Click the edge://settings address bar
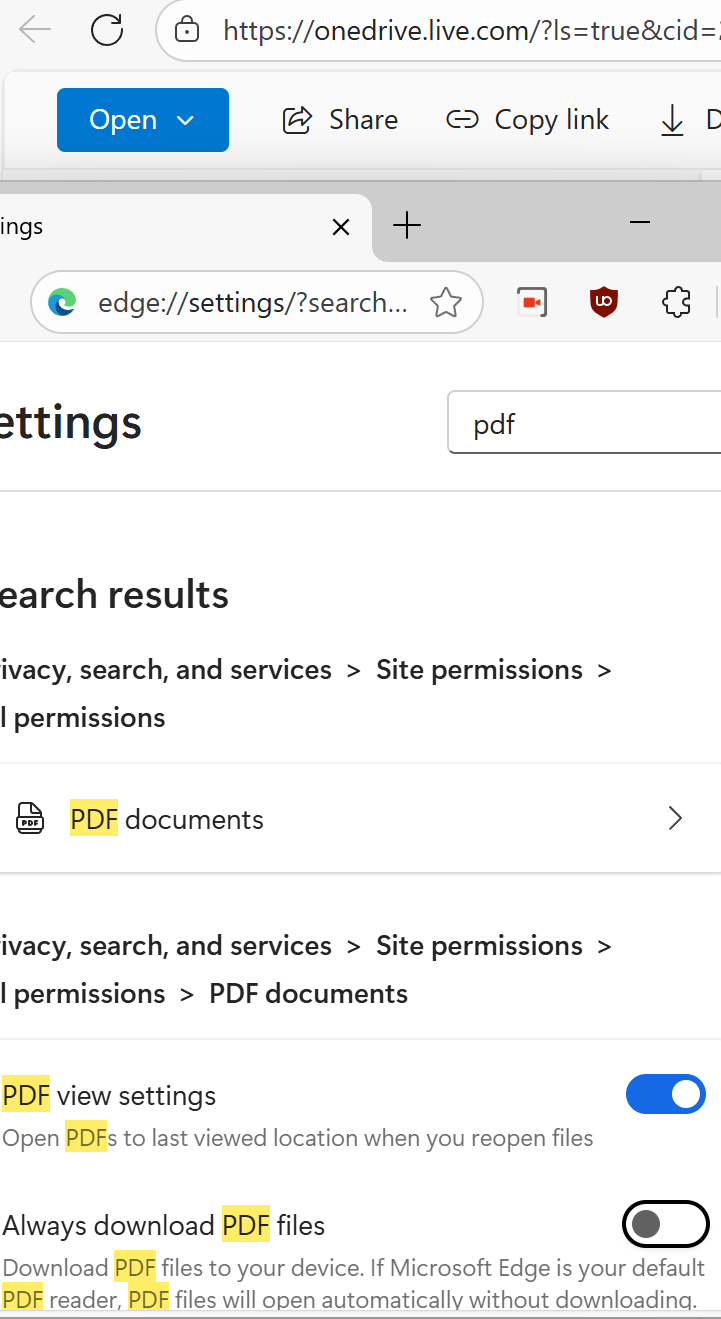Screen dimensions: 721x1319 [x=250, y=301]
